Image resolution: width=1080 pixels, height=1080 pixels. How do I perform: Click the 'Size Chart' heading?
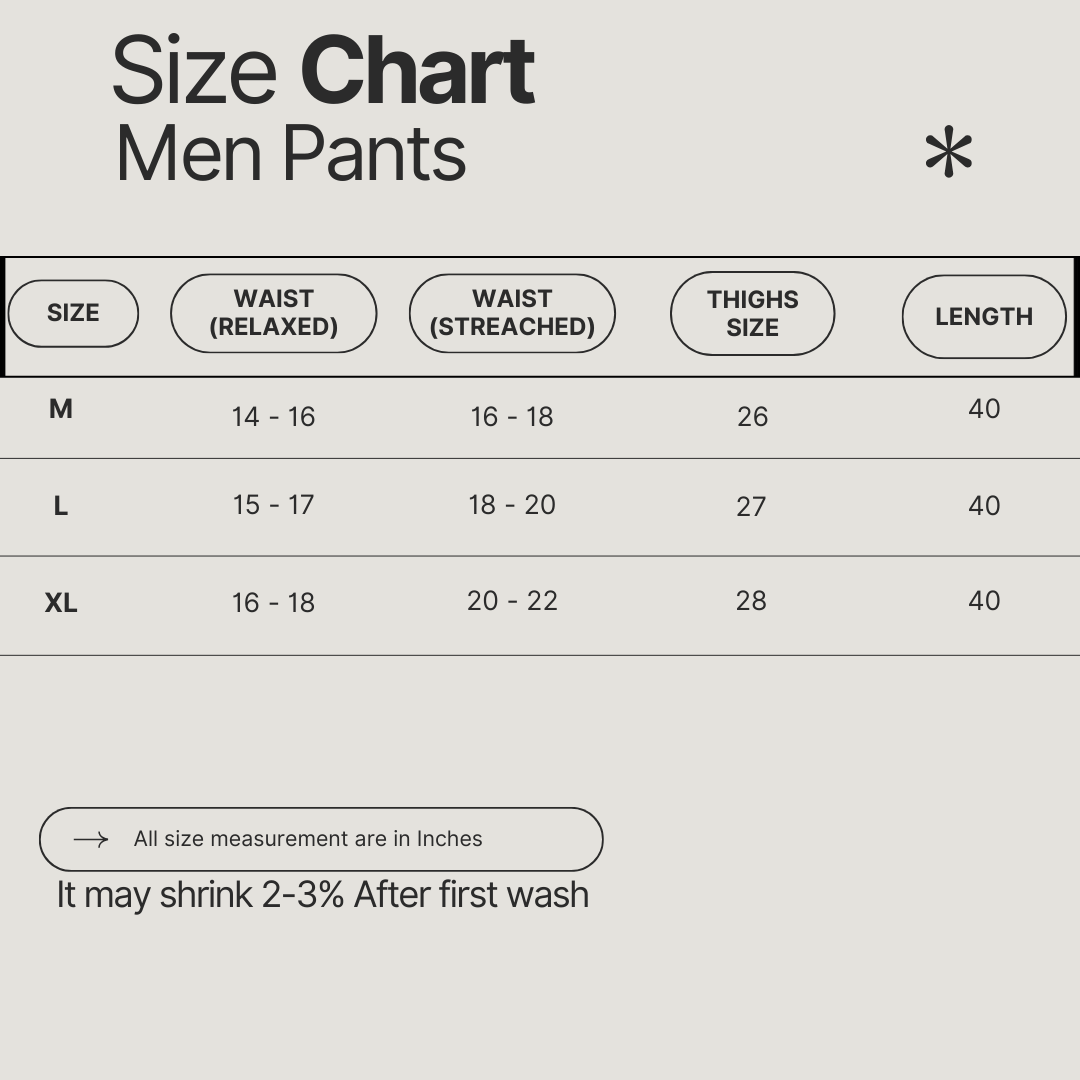(x=323, y=72)
